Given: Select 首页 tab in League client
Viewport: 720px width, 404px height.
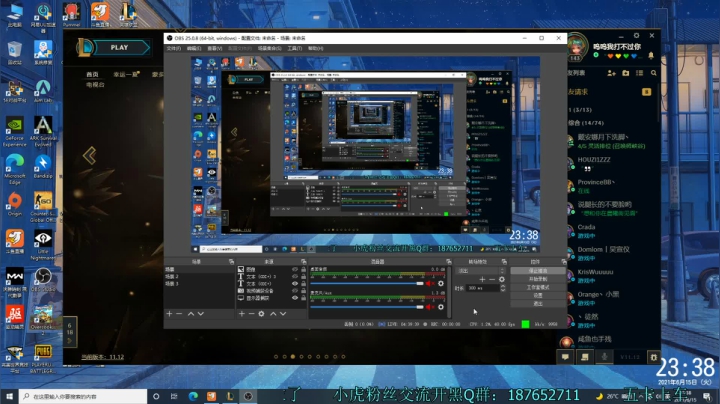Looking at the screenshot, I should point(92,74).
